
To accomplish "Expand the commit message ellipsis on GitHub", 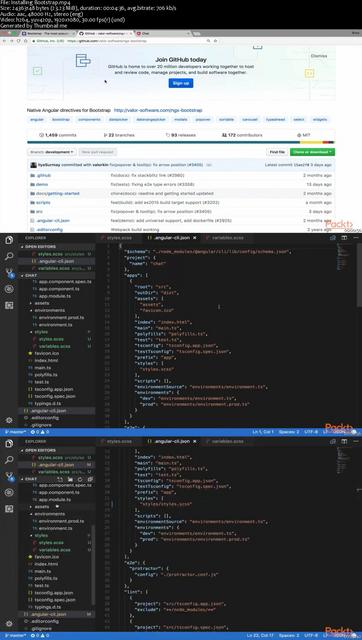I will [209, 165].
